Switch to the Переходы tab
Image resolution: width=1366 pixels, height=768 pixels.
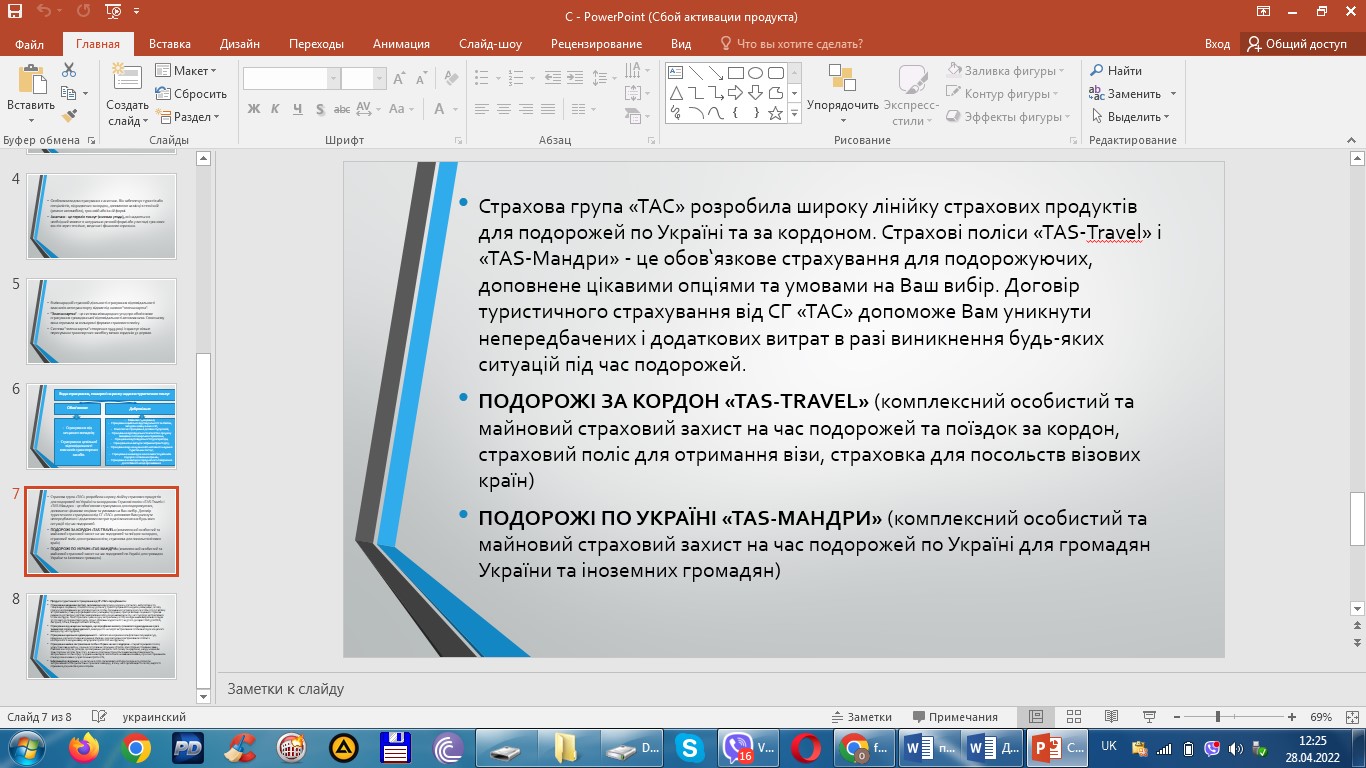pos(316,44)
